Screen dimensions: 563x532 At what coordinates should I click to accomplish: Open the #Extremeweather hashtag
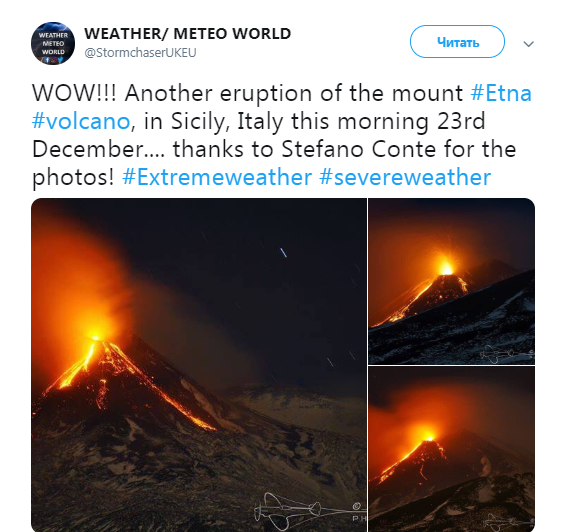click(x=217, y=177)
